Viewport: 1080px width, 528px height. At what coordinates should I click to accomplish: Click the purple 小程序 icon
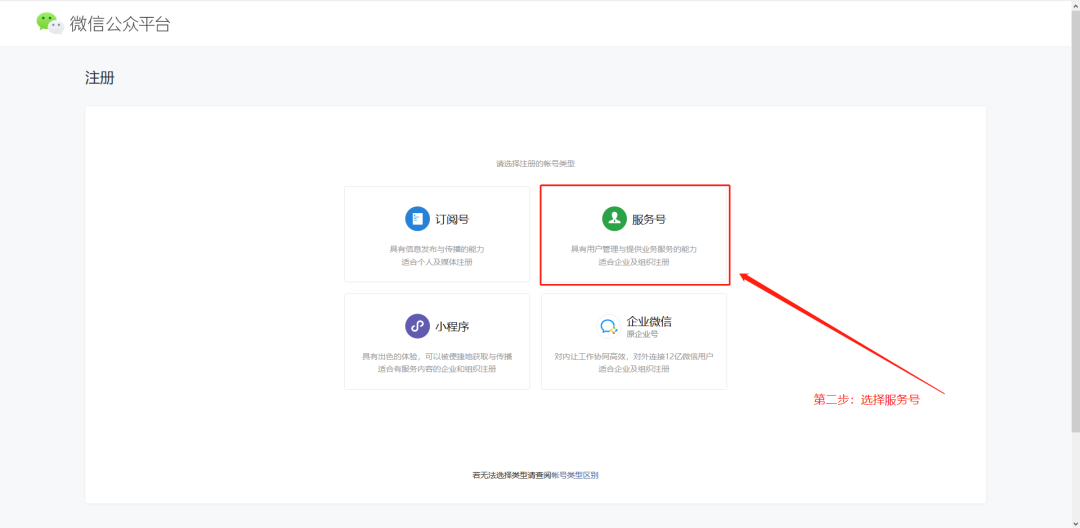coord(417,326)
